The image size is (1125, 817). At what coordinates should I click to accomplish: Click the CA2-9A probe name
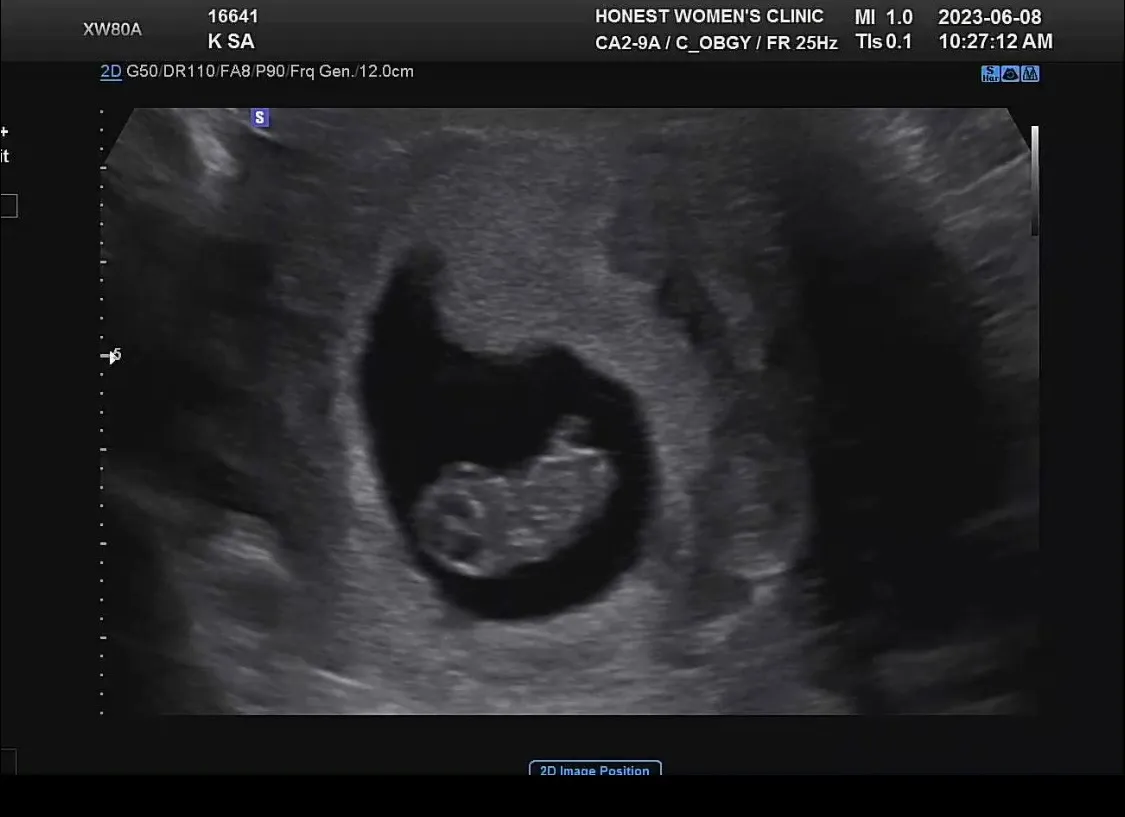(x=627, y=43)
